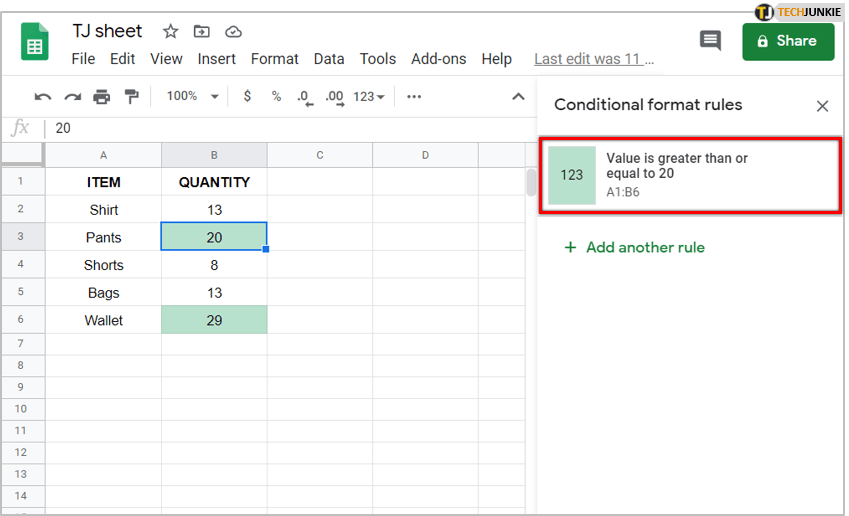Image resolution: width=849 pixels, height=516 pixels.
Task: Open Google Sheets home logo
Action: 36,45
